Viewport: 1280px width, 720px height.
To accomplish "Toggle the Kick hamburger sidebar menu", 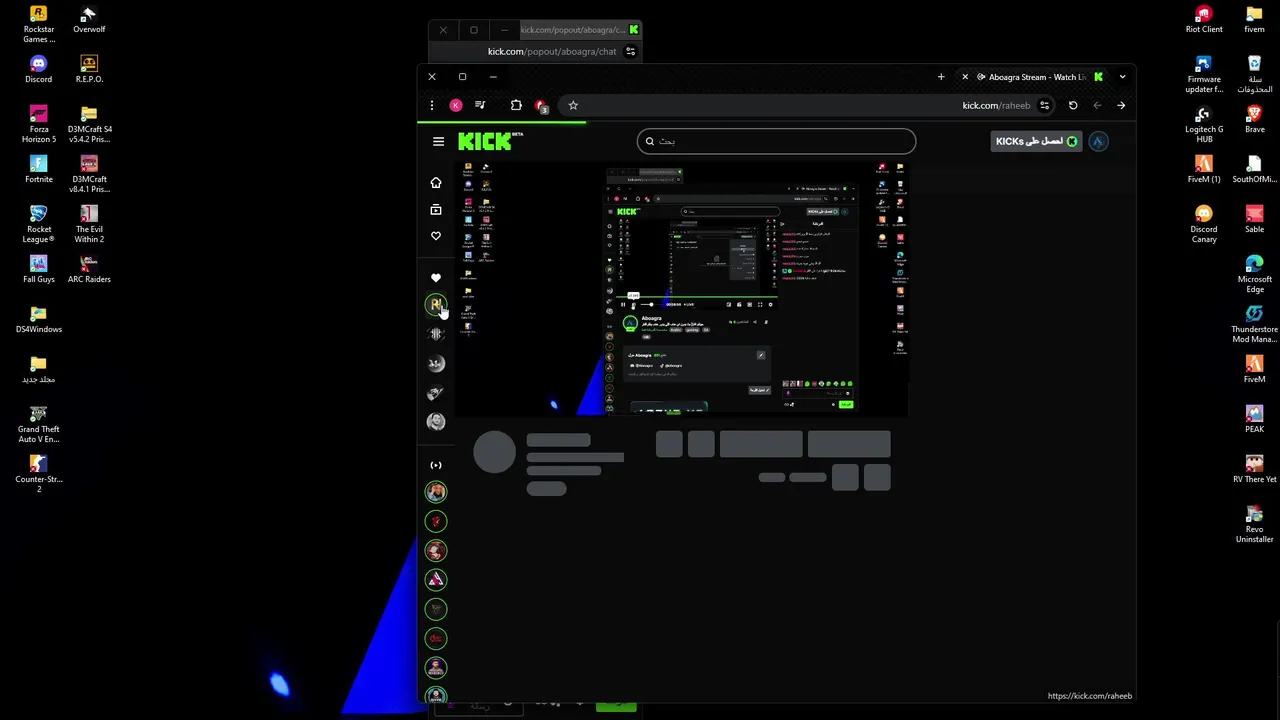I will coord(438,141).
